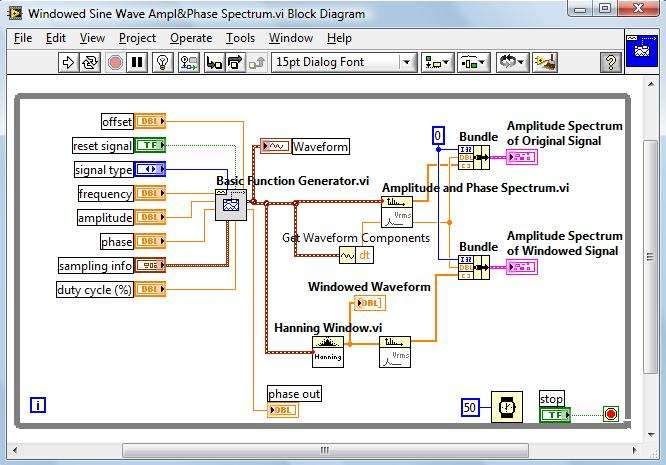Screen dimensions: 666x465
Task: Click the vertical scrollbar down arrow
Action: point(651,434)
